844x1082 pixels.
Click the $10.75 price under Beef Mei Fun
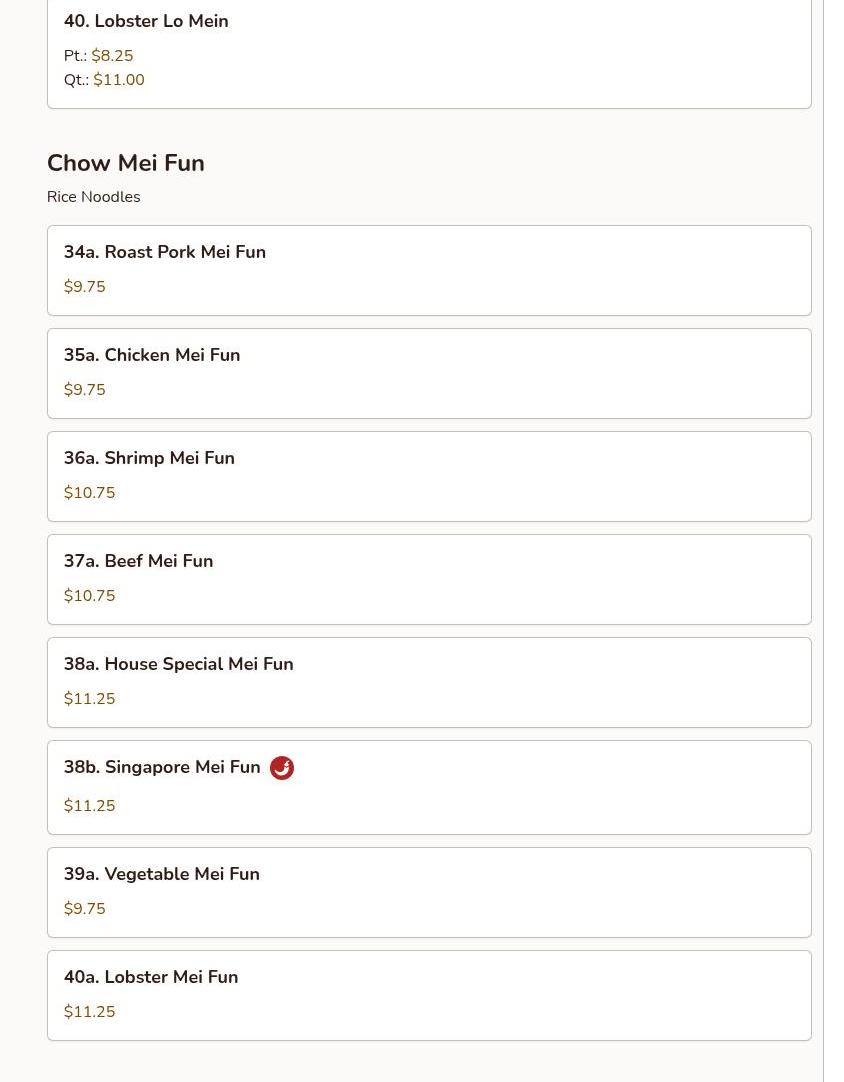pyautogui.click(x=89, y=596)
